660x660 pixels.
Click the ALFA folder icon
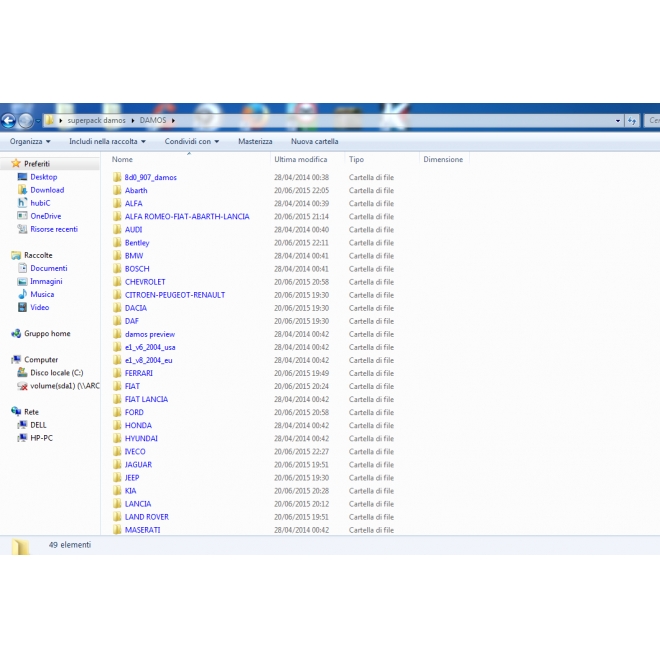pos(117,203)
